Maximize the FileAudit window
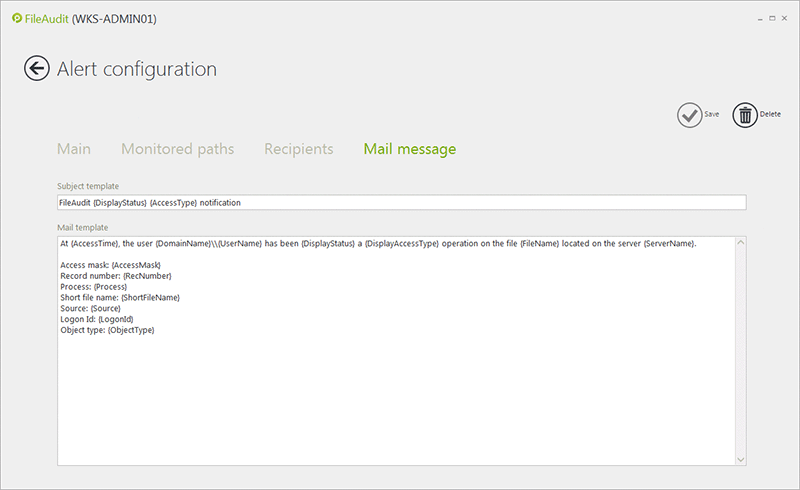 coord(771,18)
